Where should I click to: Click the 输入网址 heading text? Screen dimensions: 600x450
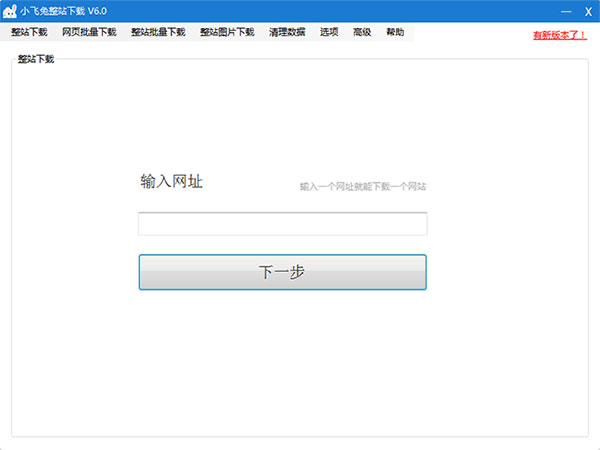pyautogui.click(x=171, y=181)
